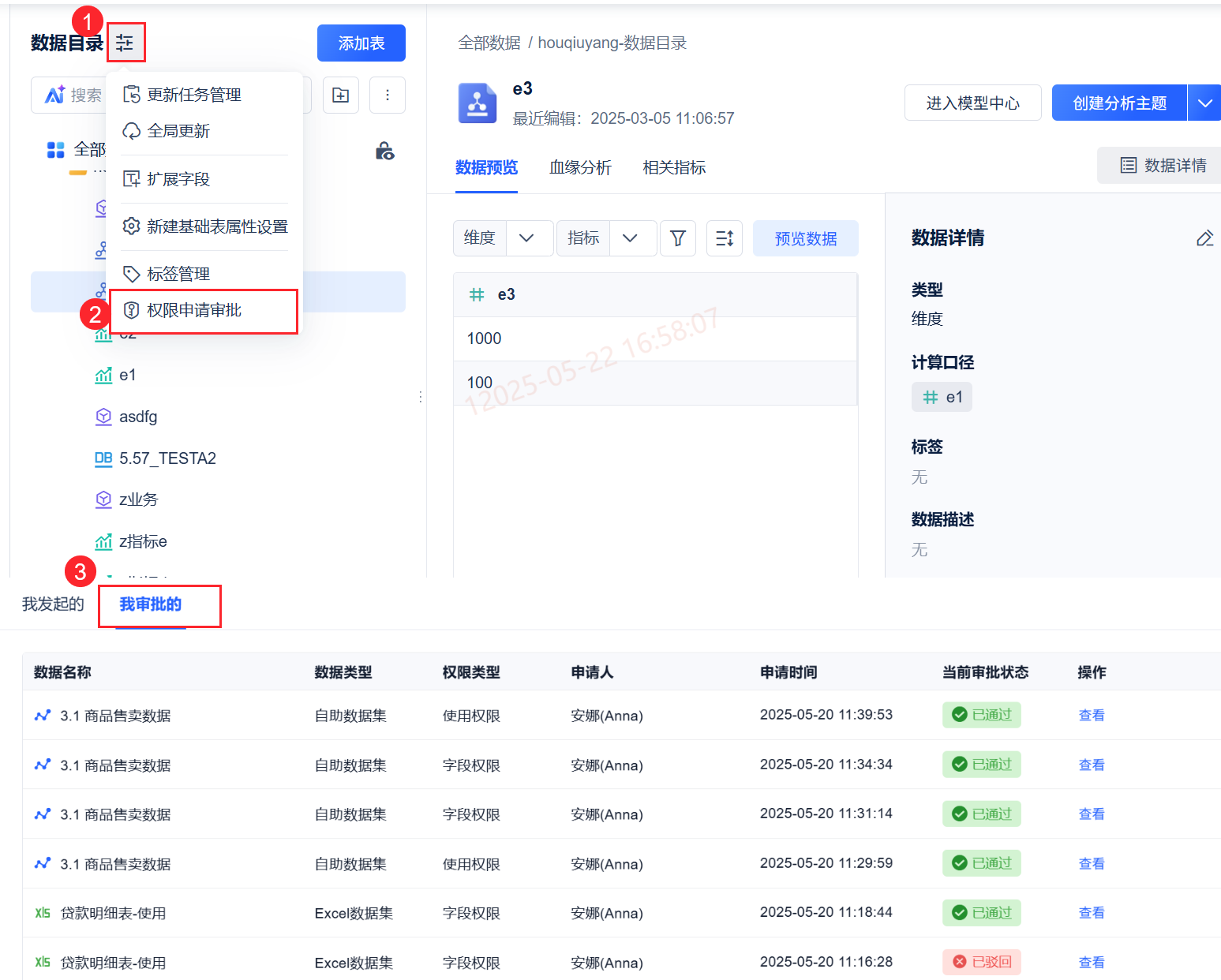
Task: View the 11:16:28 rejected request via 查看
Action: [x=1092, y=963]
